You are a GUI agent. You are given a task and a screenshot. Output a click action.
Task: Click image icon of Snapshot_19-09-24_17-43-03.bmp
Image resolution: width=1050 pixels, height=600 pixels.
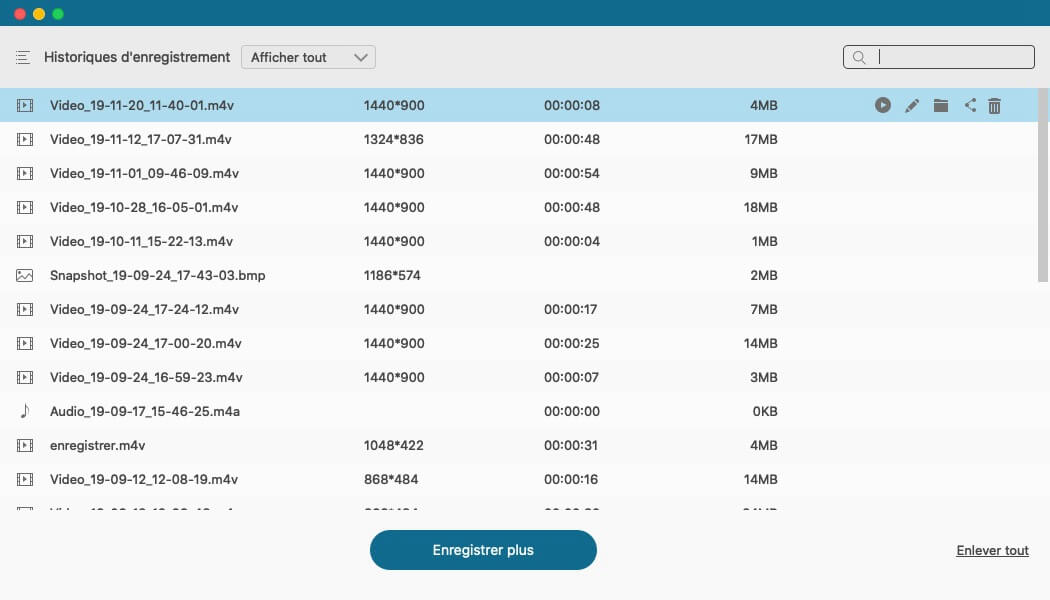point(25,275)
